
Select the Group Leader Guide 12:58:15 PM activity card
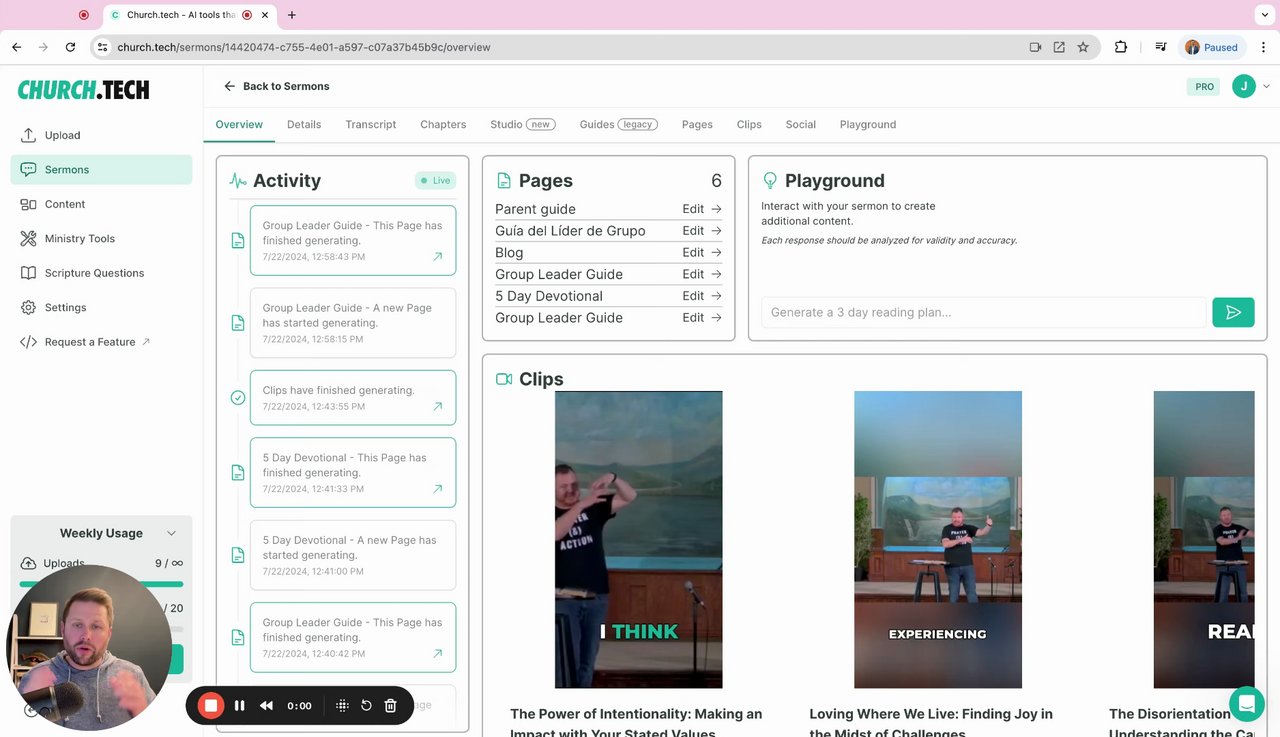tap(353, 323)
